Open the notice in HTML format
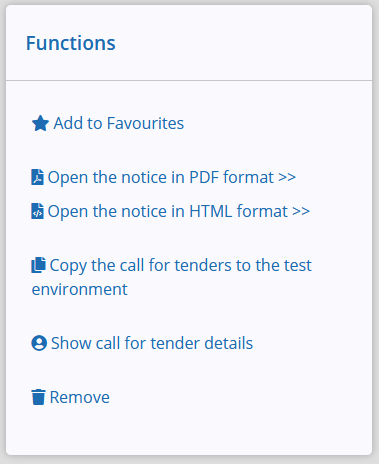The height and width of the screenshot is (464, 379). [171, 211]
